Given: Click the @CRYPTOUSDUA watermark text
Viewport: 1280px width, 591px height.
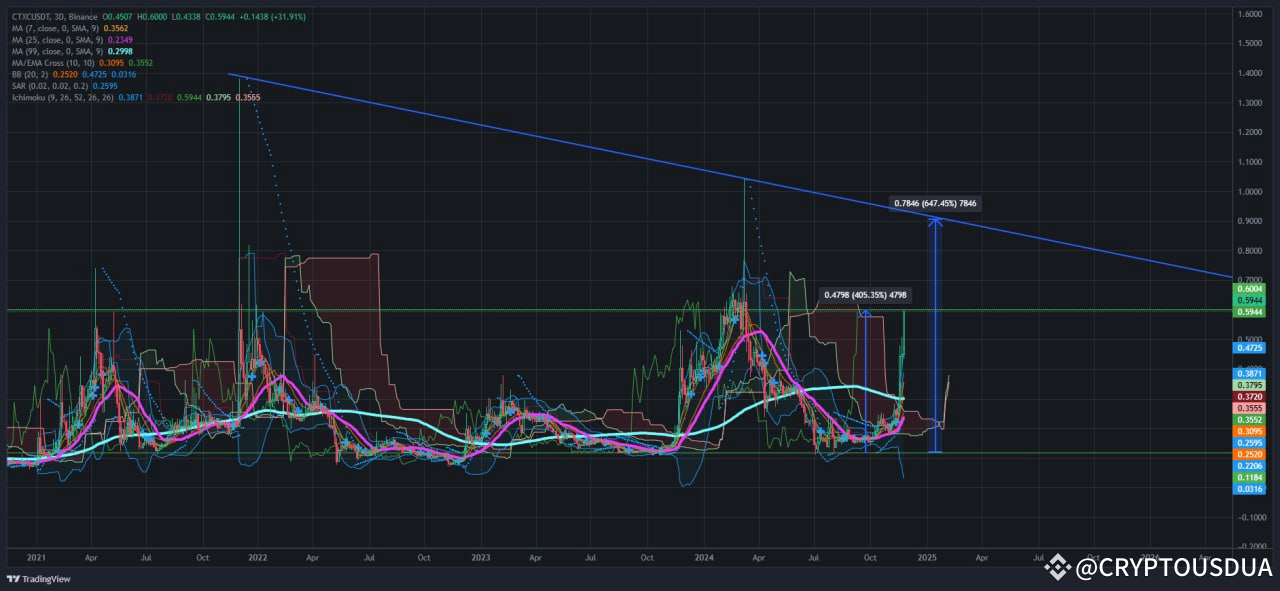Looking at the screenshot, I should pos(1170,567).
